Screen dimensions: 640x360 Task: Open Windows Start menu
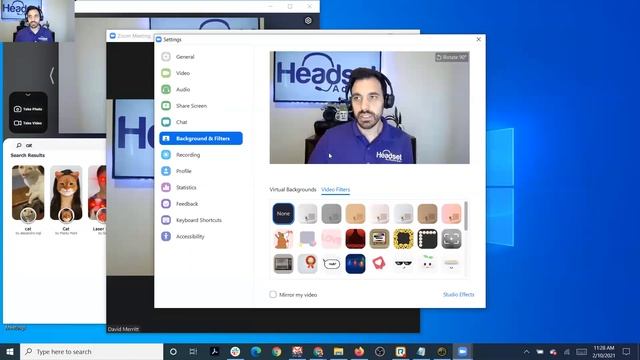(x=10, y=351)
